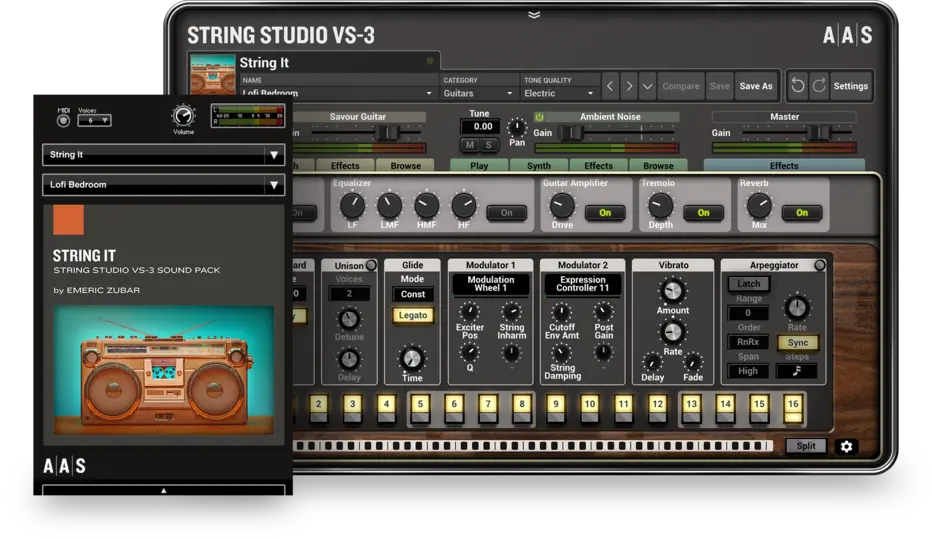Click the AAS logo in String Studio header
Image resolution: width=932 pixels, height=539 pixels.
point(848,35)
